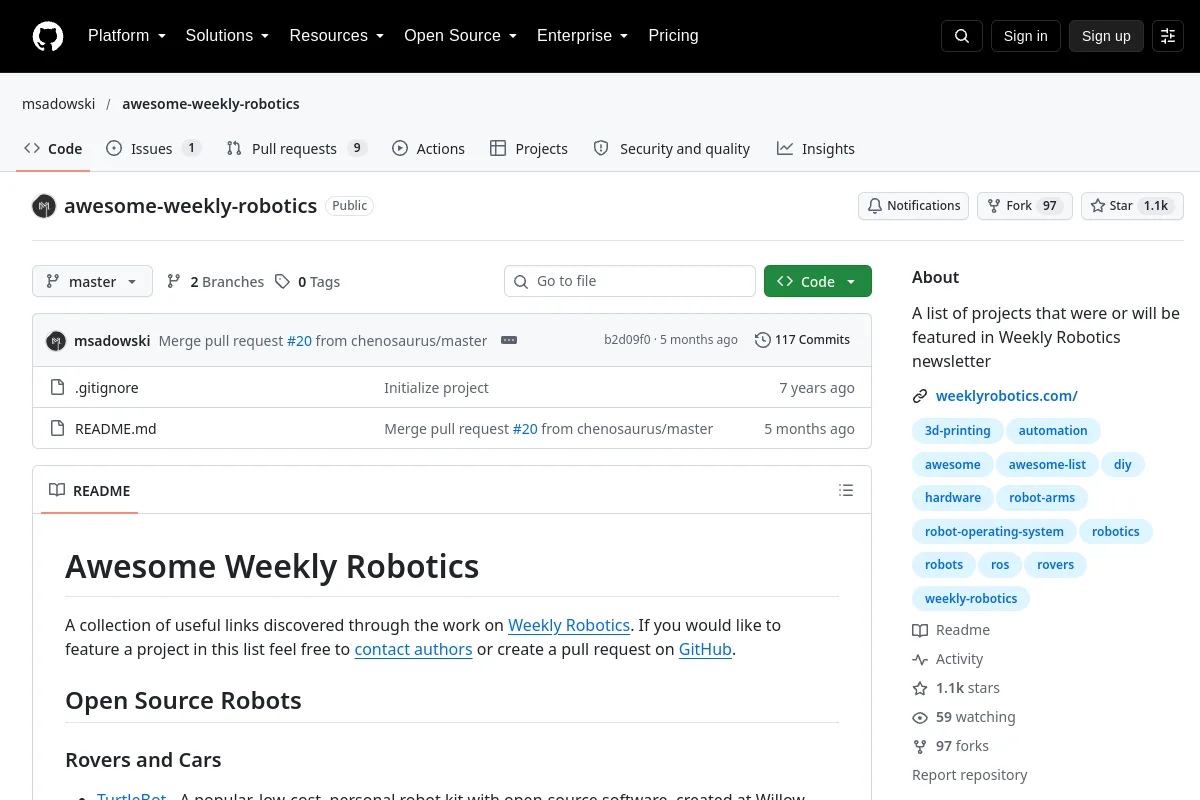Click the Sign in button
Screen dimensions: 1200x800
[1025, 36]
